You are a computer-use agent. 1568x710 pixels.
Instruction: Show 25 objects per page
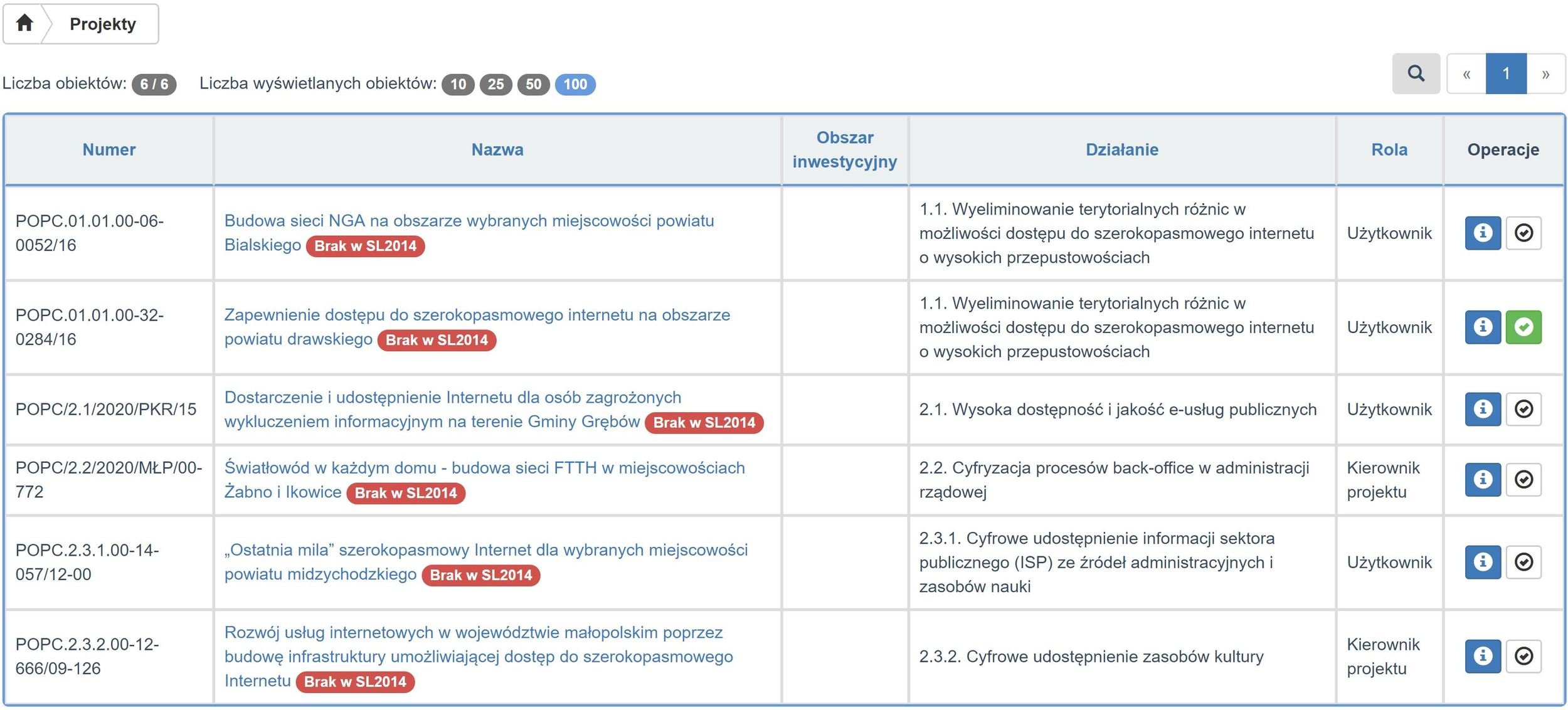(495, 84)
